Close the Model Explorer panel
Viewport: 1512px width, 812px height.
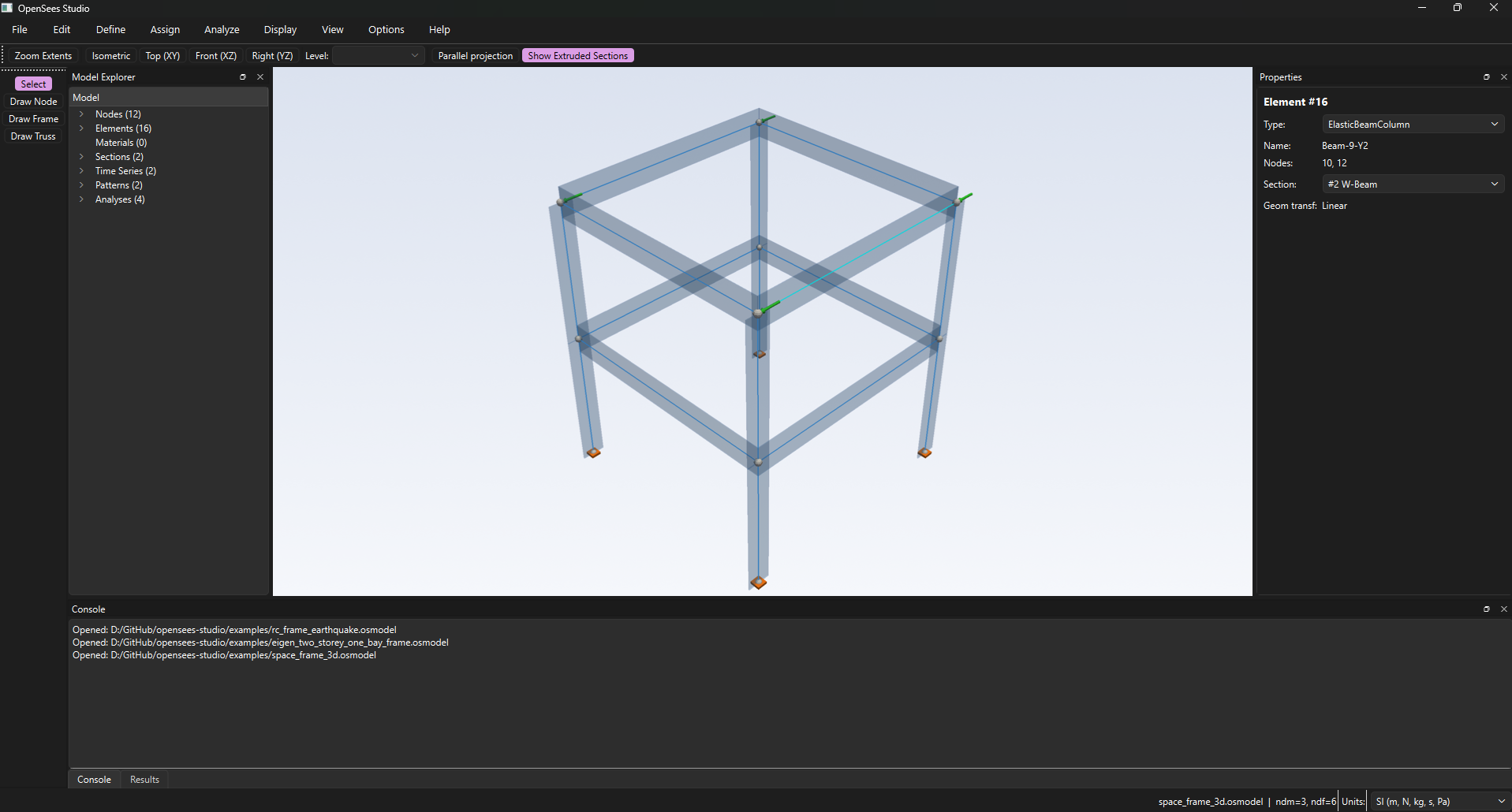(260, 77)
